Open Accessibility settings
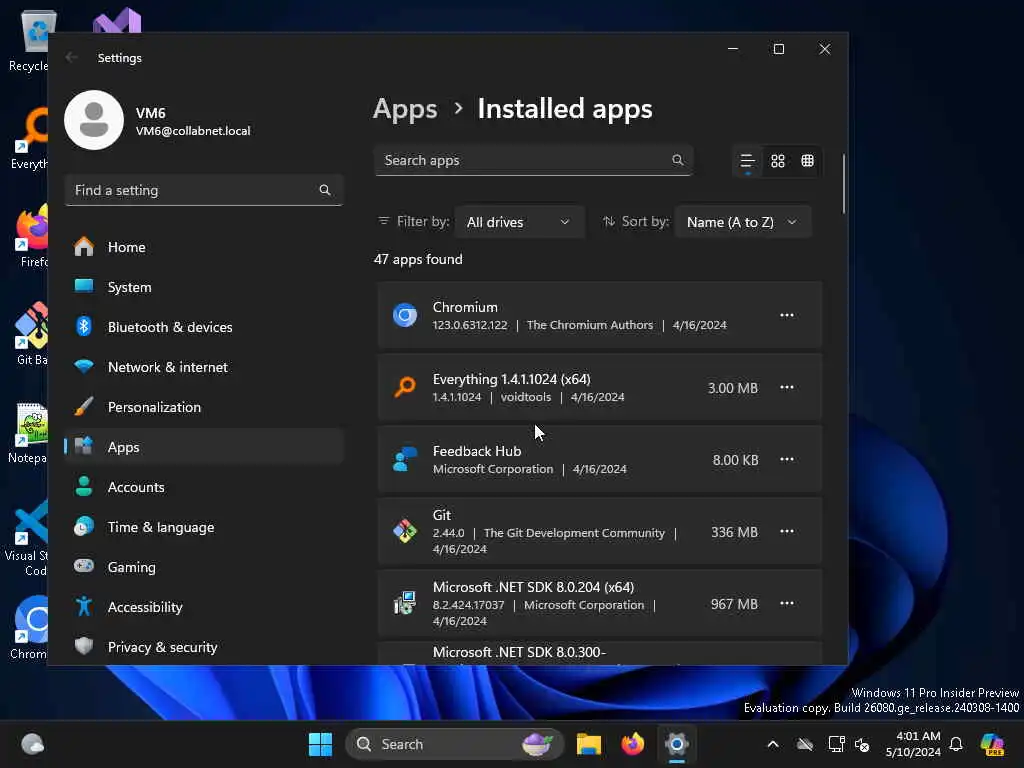Screen dimensions: 1024x768 pos(204,607)
